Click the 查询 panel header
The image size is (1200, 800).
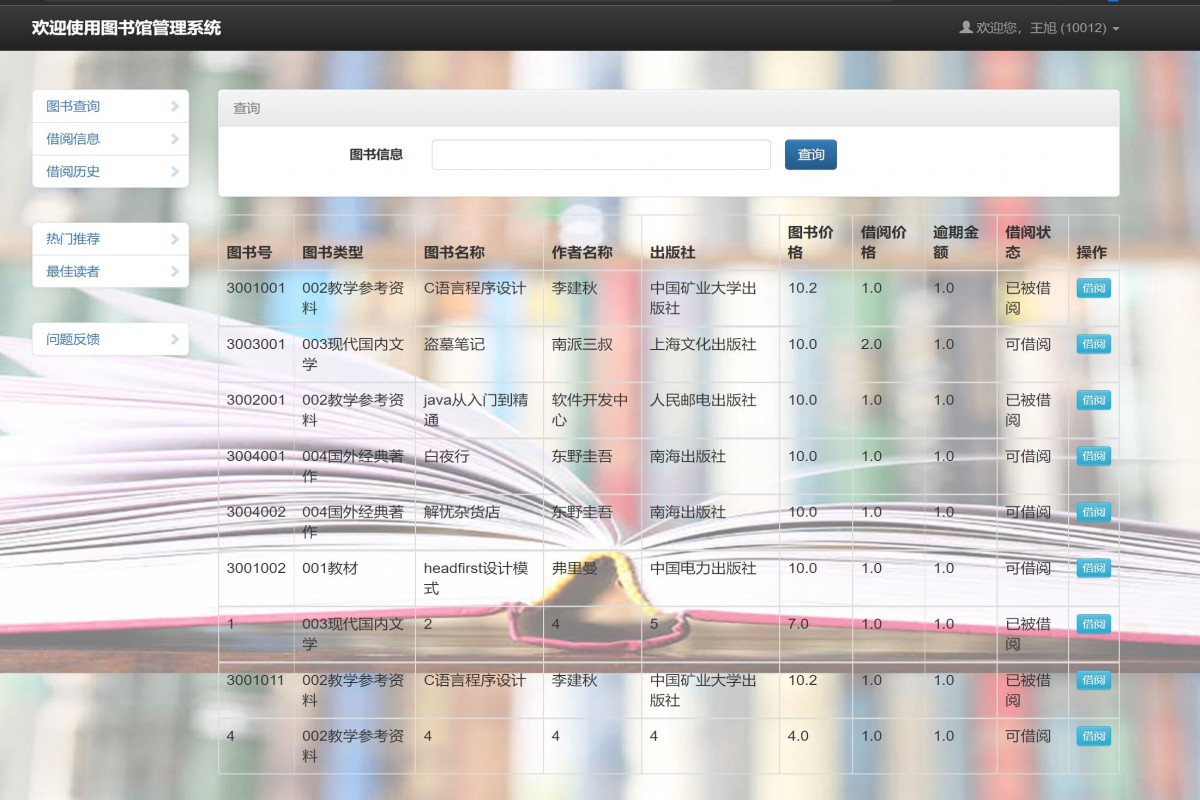coord(245,108)
